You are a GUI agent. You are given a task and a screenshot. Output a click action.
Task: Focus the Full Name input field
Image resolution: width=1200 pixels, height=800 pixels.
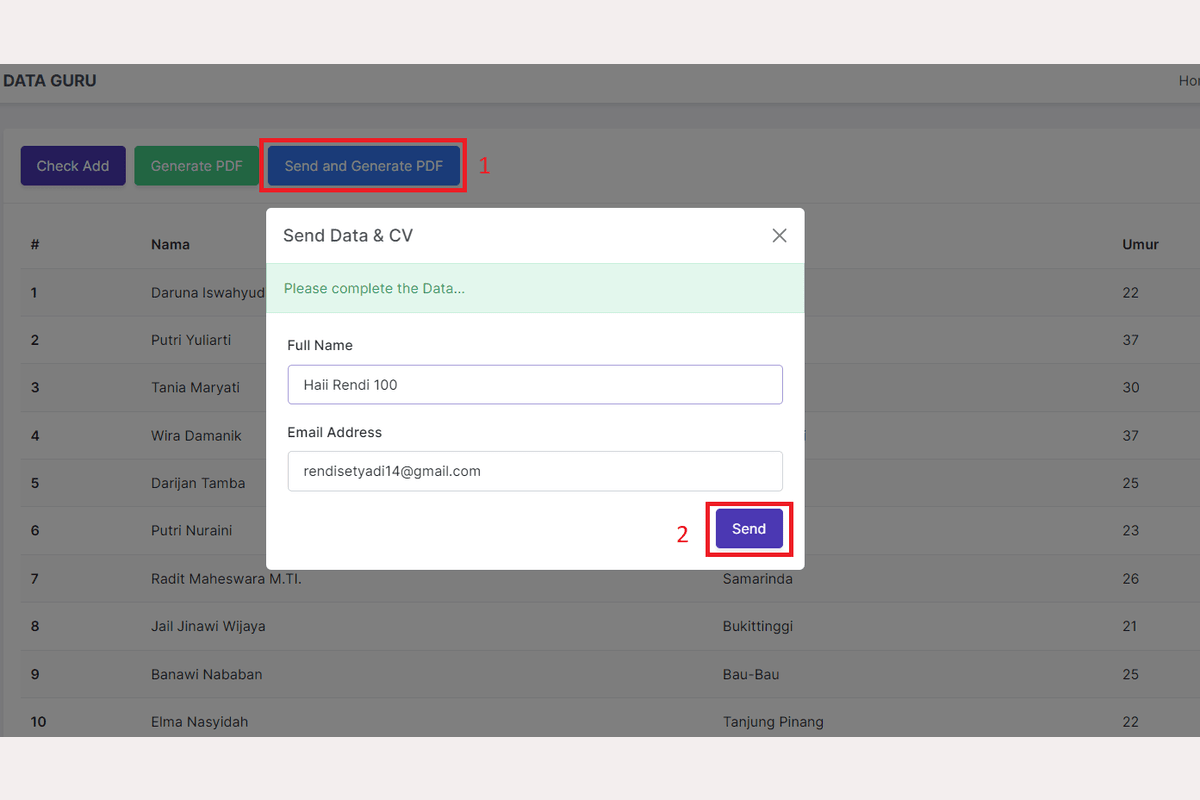(x=535, y=385)
